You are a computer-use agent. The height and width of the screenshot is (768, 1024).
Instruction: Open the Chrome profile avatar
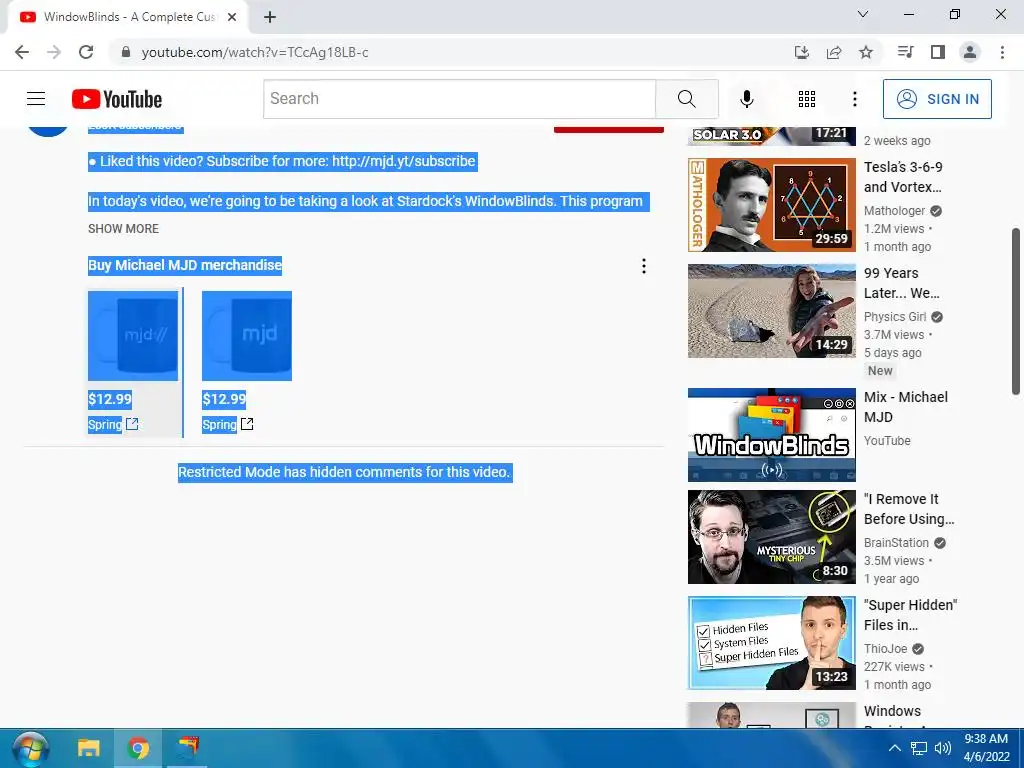pos(970,52)
